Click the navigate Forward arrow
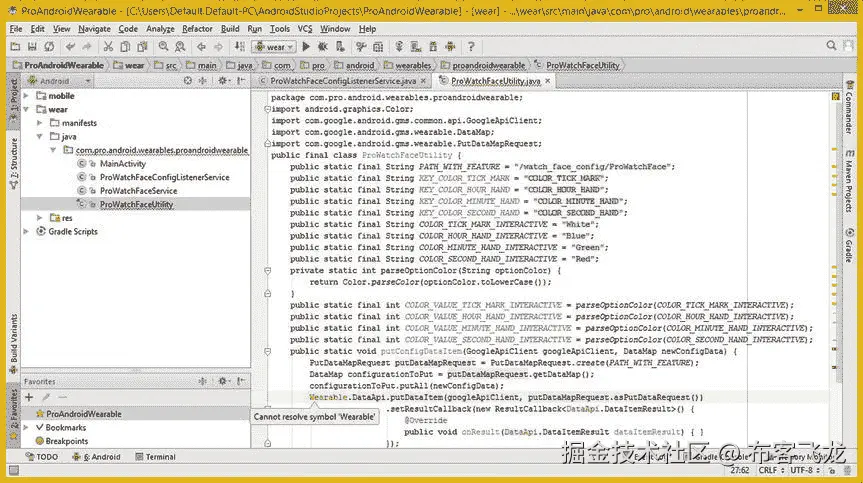This screenshot has width=863, height=483. tap(219, 47)
